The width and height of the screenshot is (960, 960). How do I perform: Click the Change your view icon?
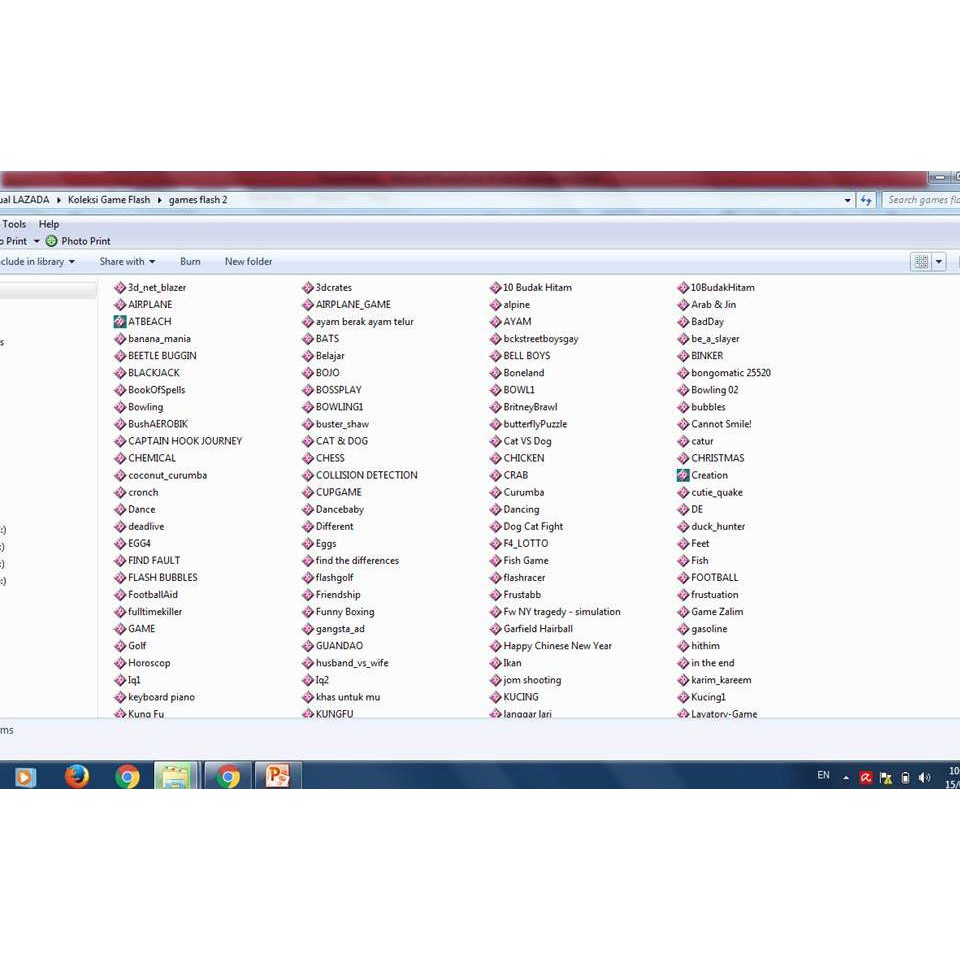tap(921, 262)
